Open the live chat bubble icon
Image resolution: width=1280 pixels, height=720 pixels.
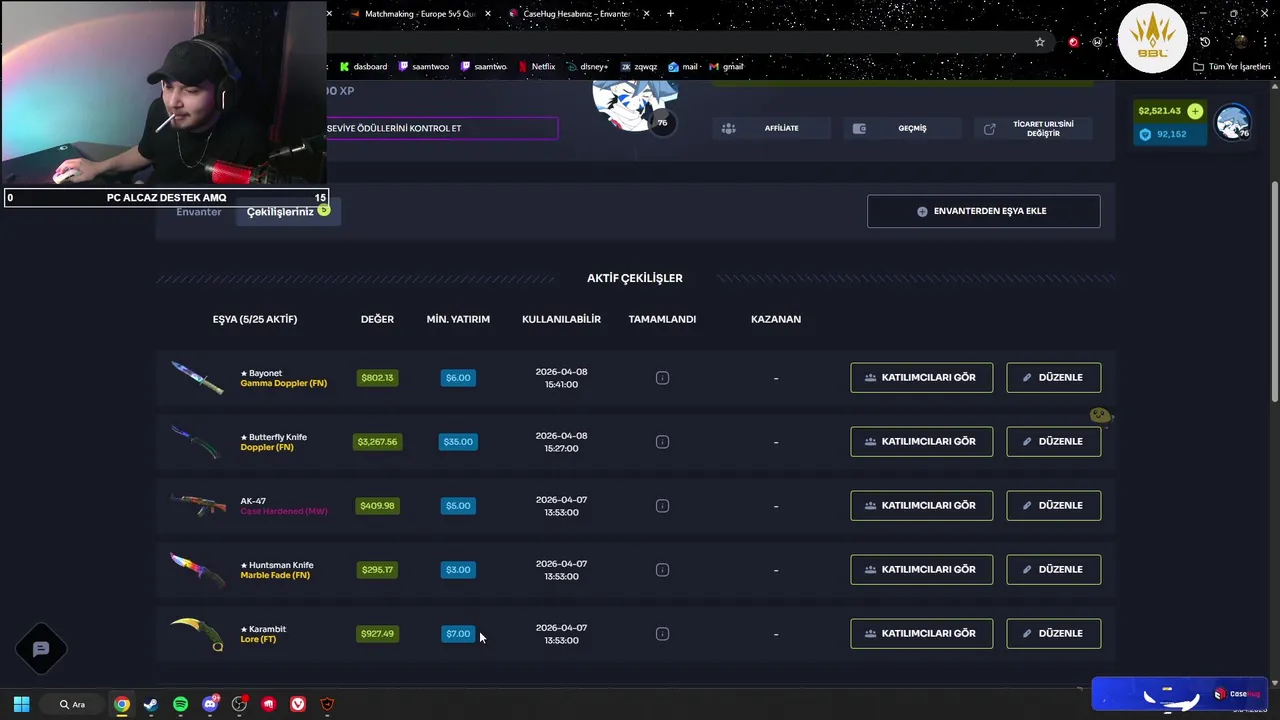tap(41, 649)
